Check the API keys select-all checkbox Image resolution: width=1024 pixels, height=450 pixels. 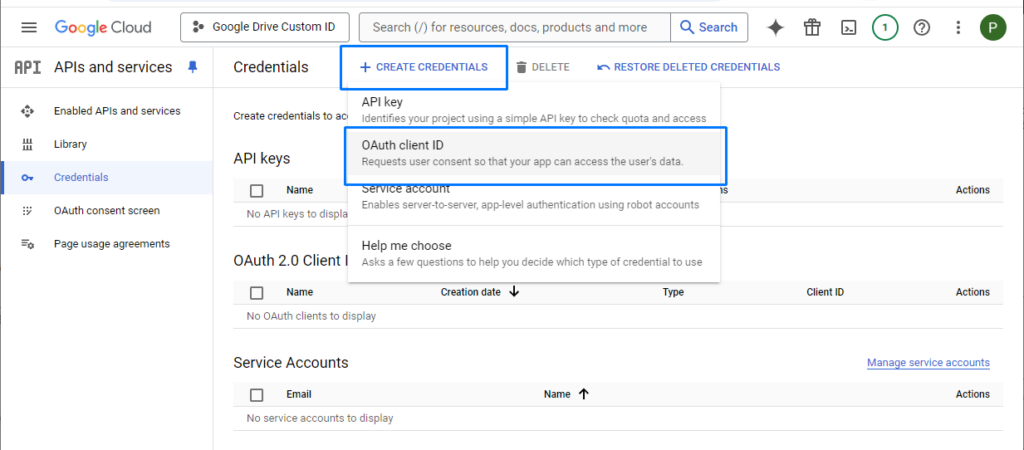click(257, 191)
